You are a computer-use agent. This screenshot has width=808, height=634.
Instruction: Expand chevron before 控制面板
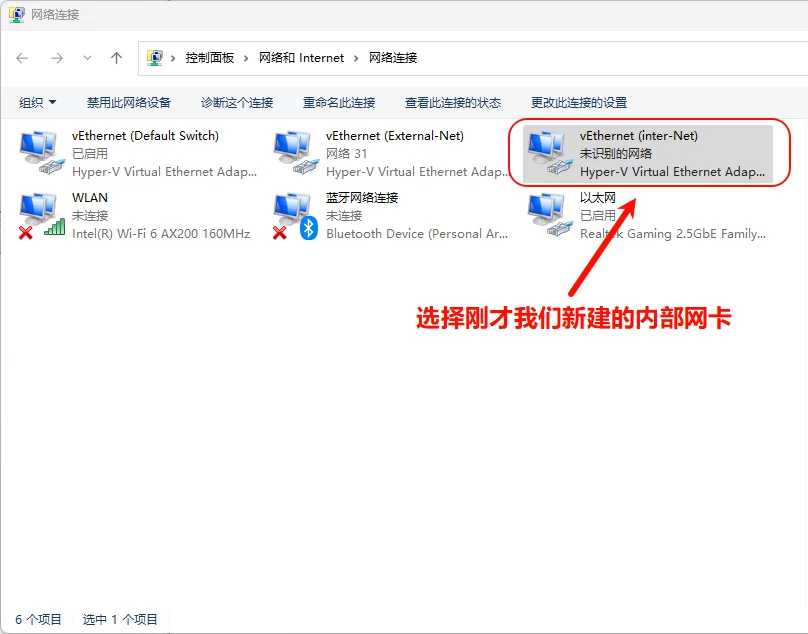(173, 58)
